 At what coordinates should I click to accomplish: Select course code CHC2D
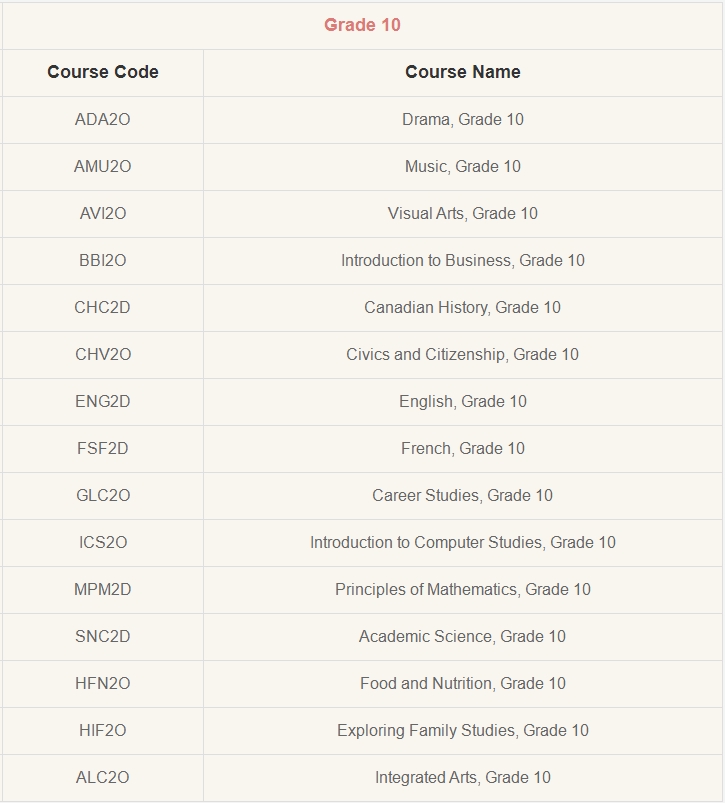102,307
